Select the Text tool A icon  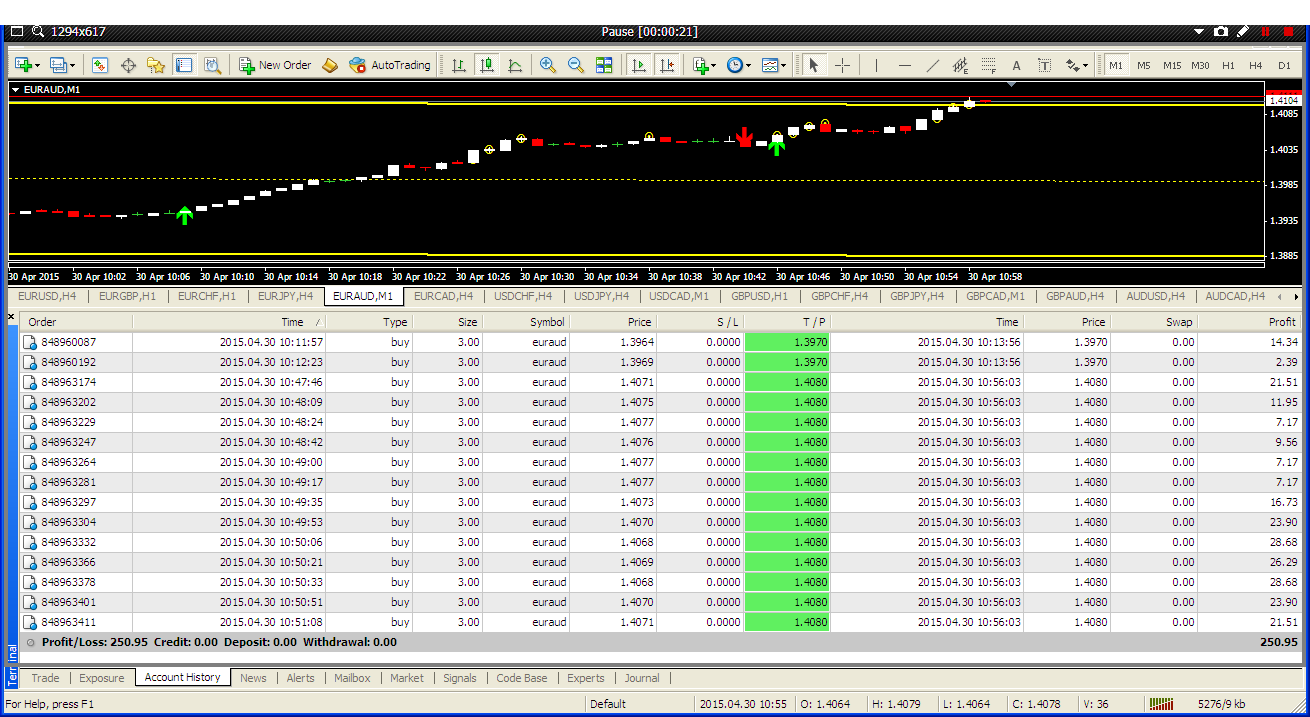click(1017, 65)
